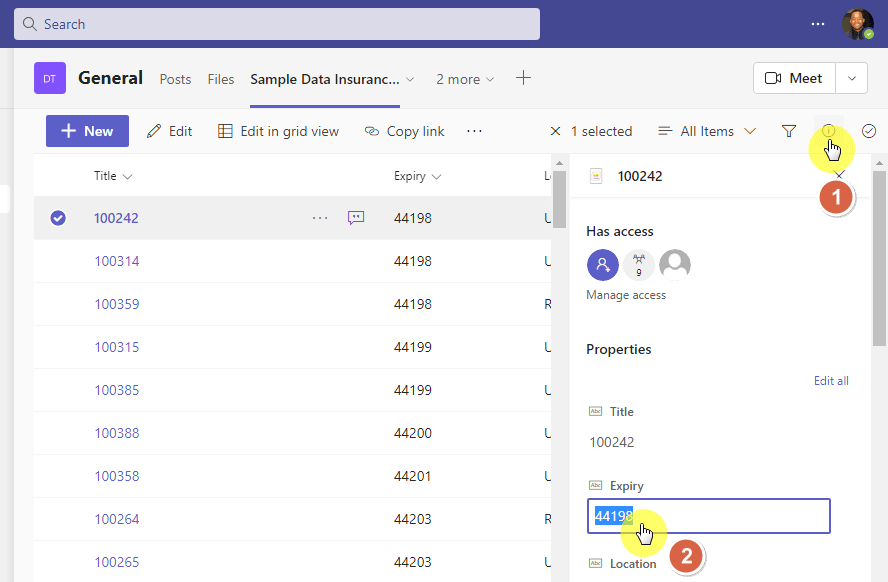Screen dimensions: 888x582
Task: Open the filter pane funnel icon
Action: [x=789, y=131]
